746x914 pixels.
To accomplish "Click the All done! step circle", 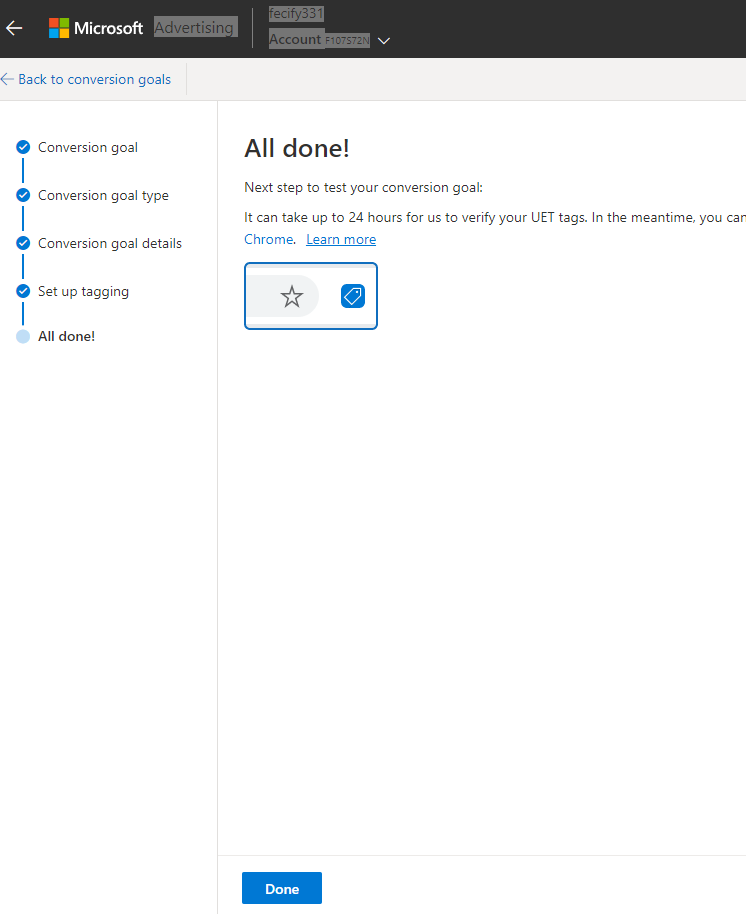I will [23, 336].
